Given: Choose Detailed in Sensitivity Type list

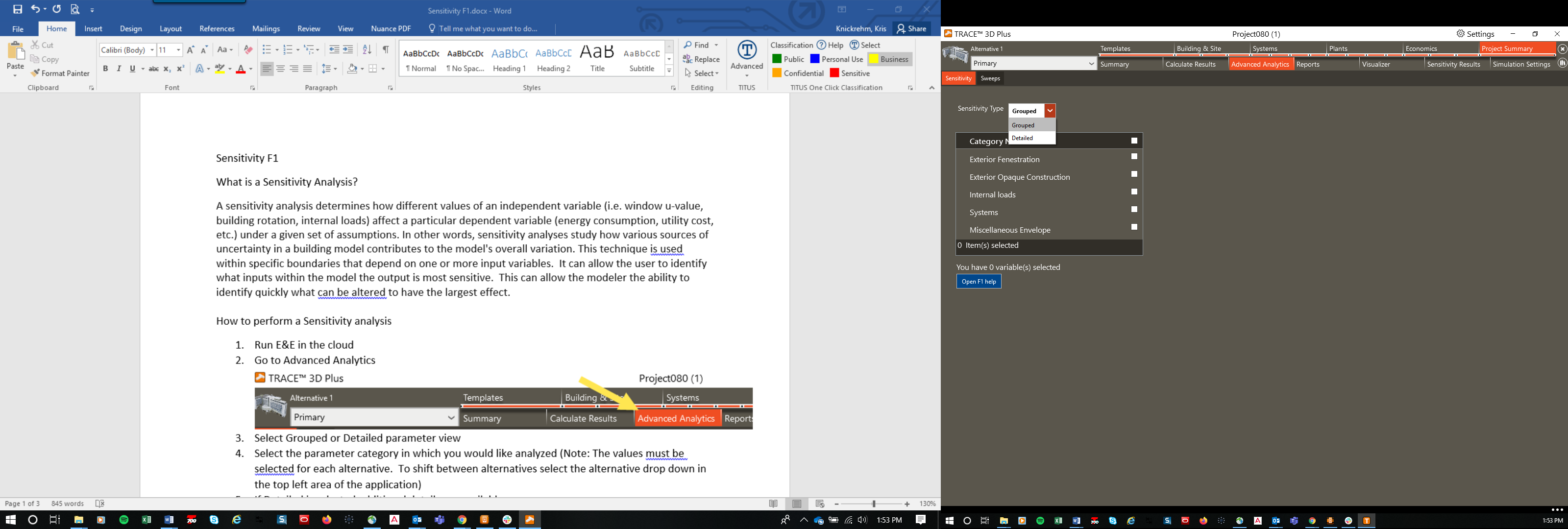Looking at the screenshot, I should (x=1023, y=138).
